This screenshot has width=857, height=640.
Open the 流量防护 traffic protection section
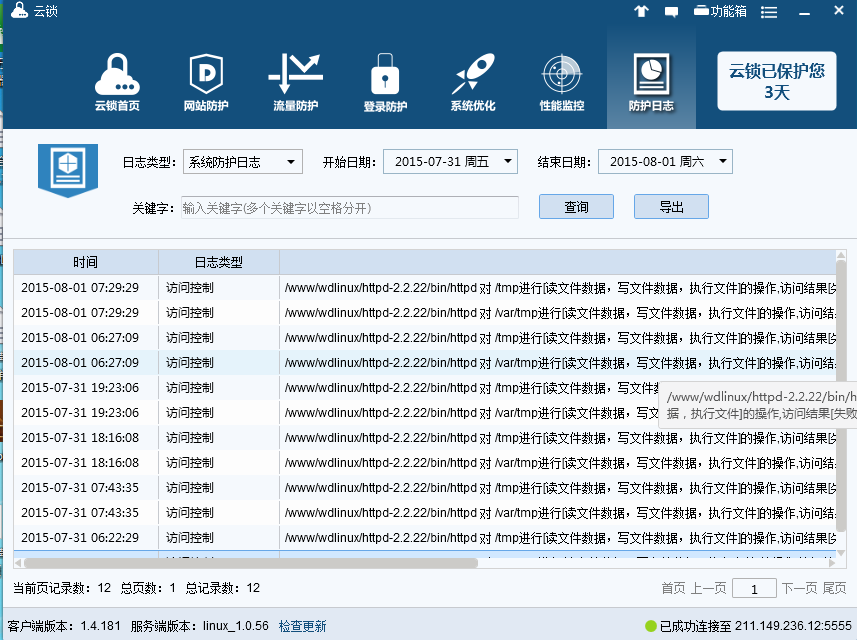coord(295,82)
